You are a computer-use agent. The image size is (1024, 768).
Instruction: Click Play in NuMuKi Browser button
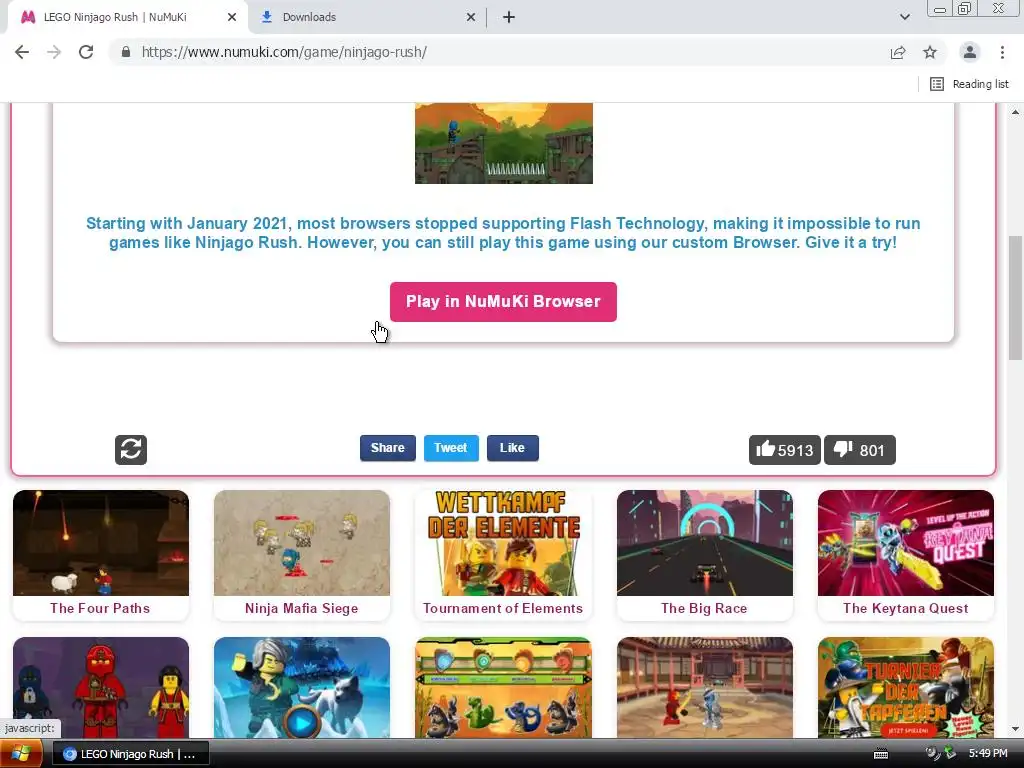(x=503, y=302)
